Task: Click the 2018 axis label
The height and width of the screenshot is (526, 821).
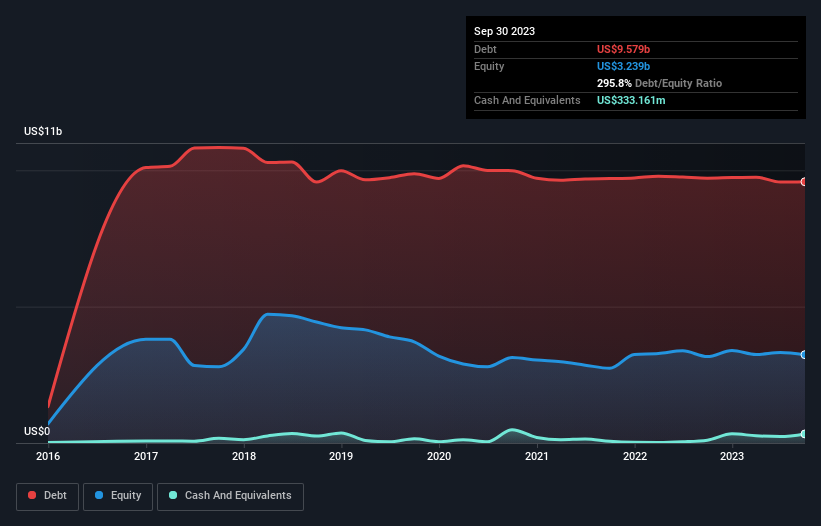Action: [x=244, y=456]
